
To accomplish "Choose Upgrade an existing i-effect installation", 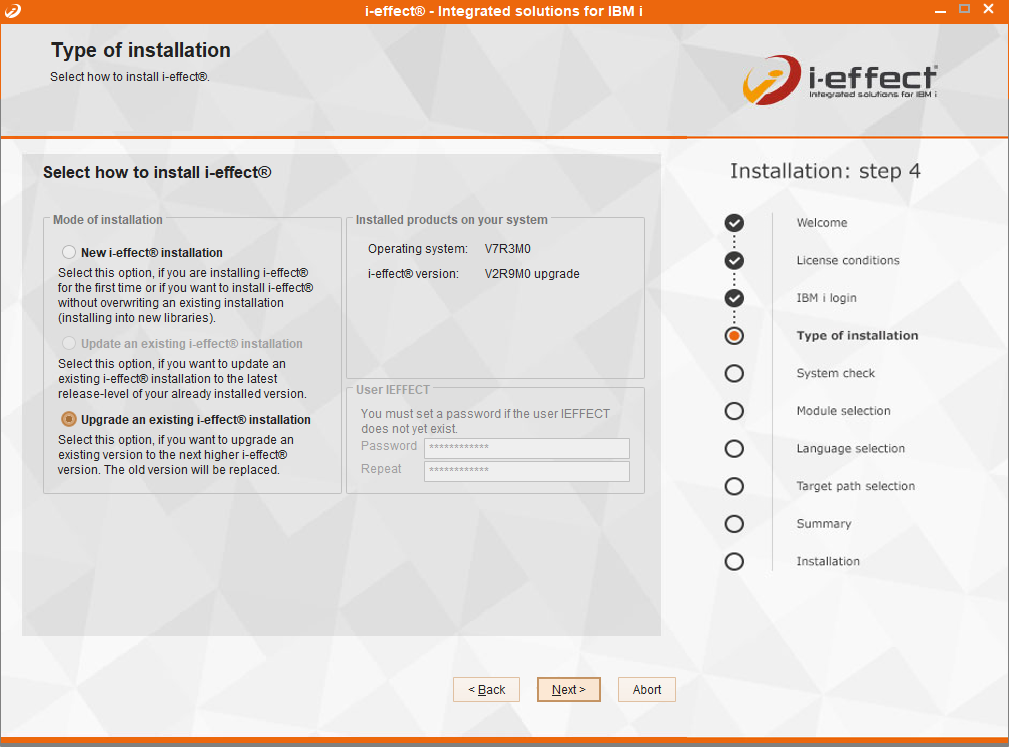I will 69,420.
